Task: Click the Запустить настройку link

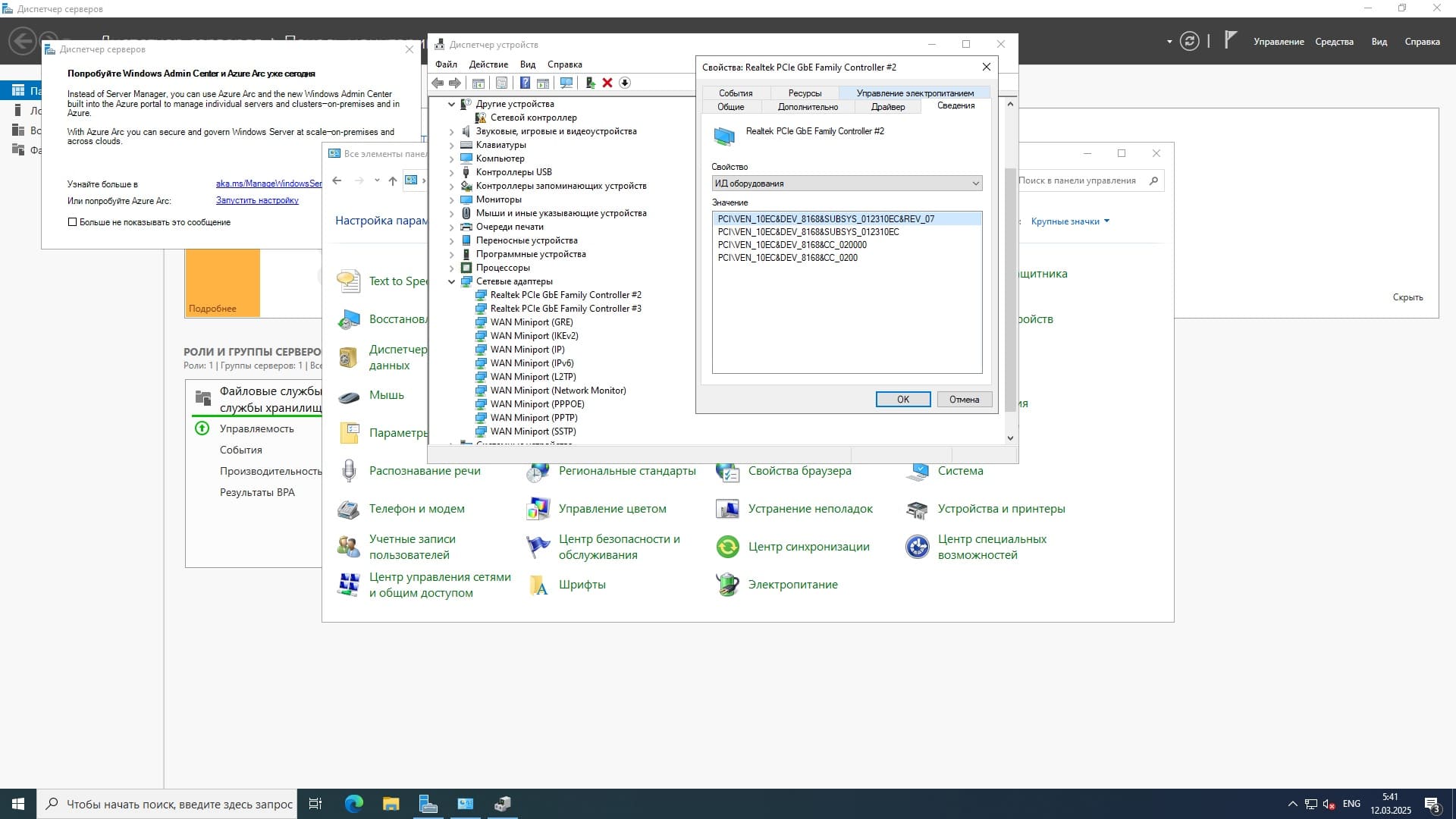Action: (257, 201)
